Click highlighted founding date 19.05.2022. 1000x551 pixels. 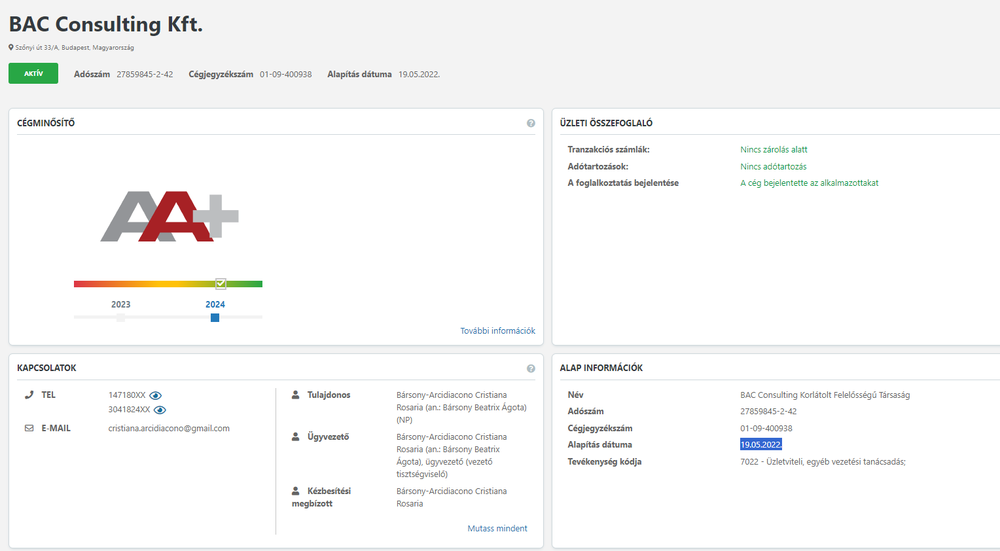(761, 444)
